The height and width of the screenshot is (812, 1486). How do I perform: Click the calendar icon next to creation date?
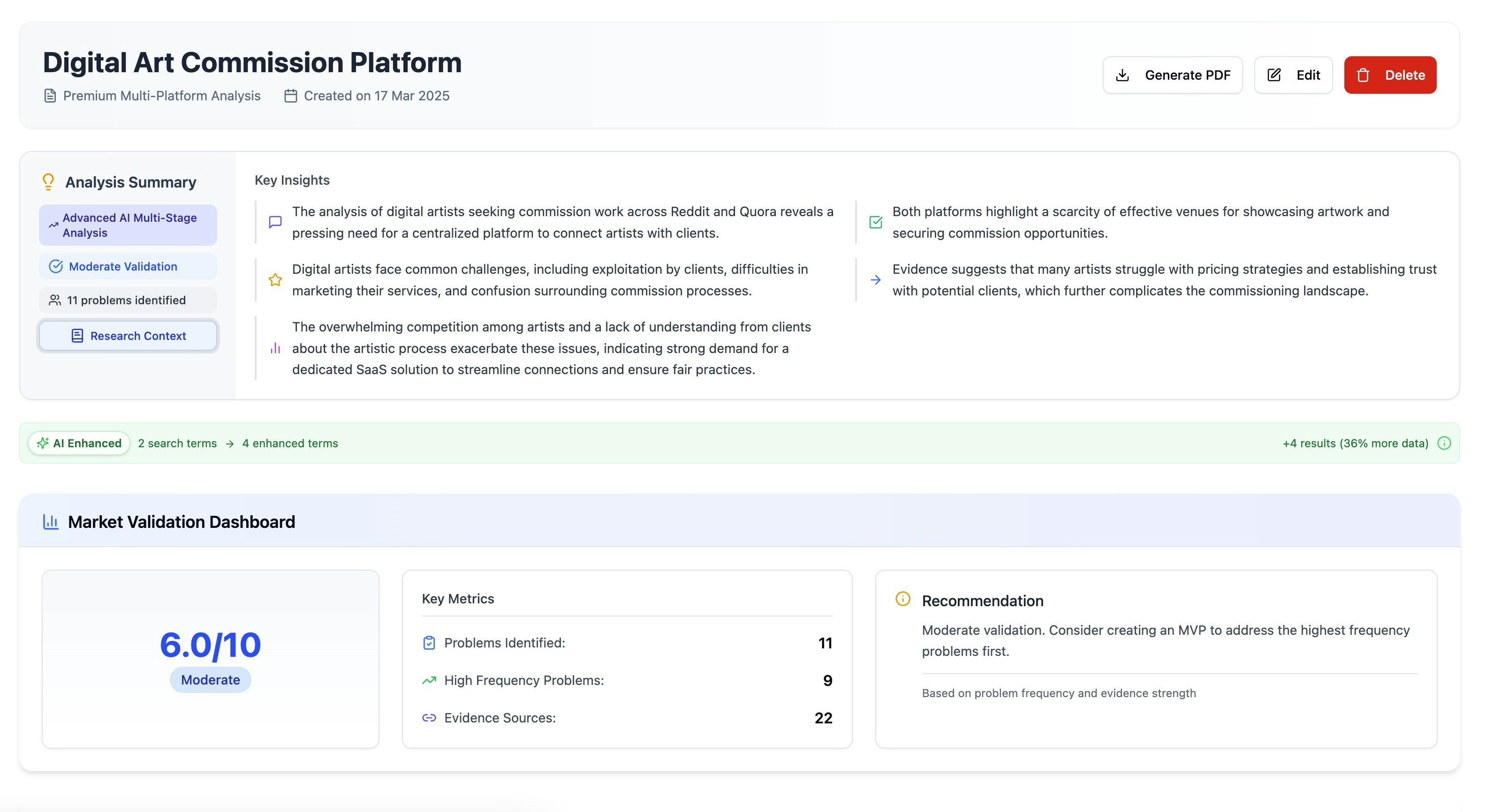[291, 96]
